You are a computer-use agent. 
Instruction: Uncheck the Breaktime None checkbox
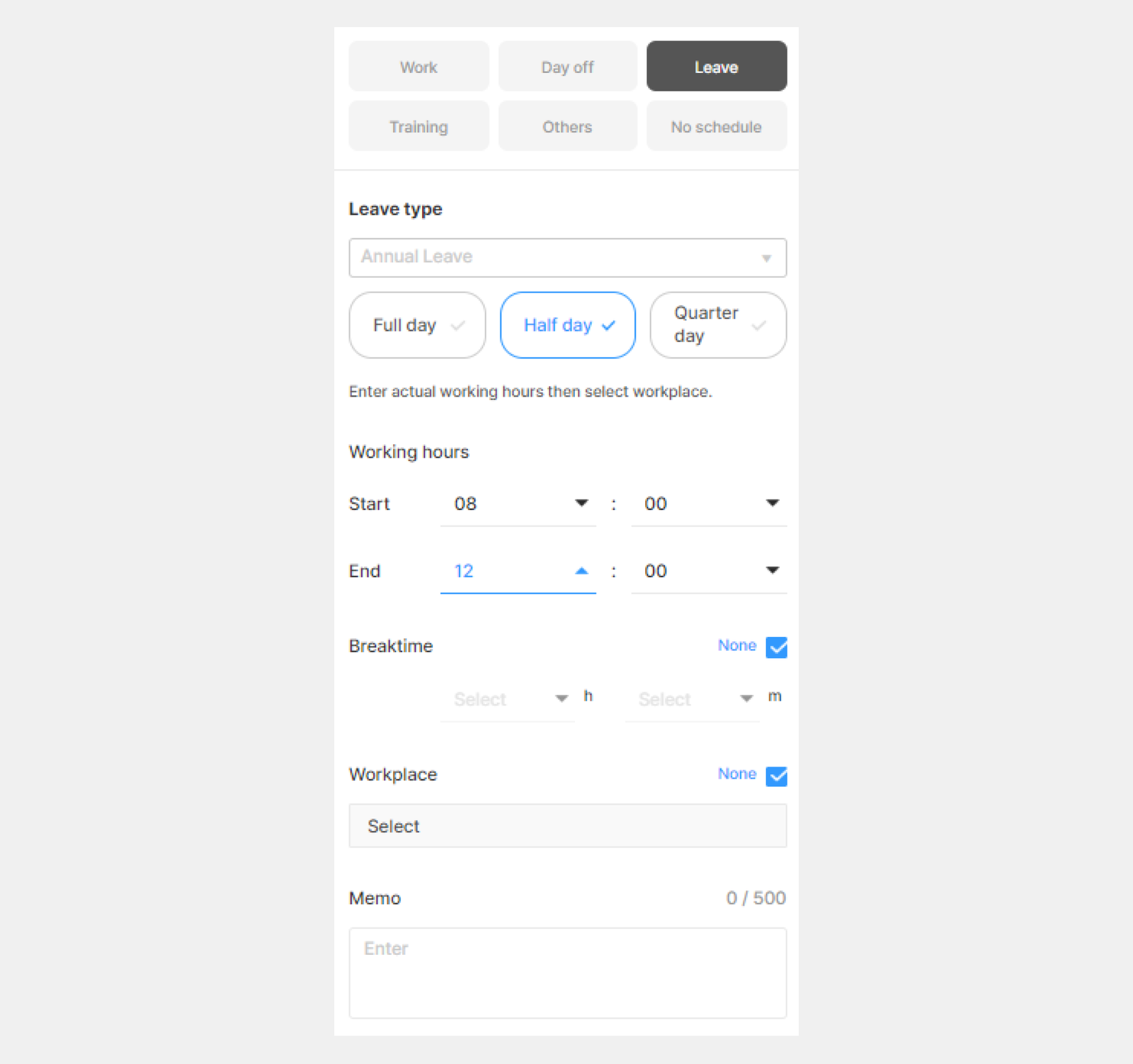click(x=776, y=647)
